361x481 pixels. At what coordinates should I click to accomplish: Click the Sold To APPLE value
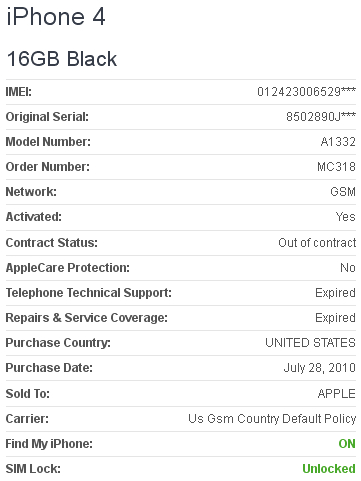[x=337, y=394]
